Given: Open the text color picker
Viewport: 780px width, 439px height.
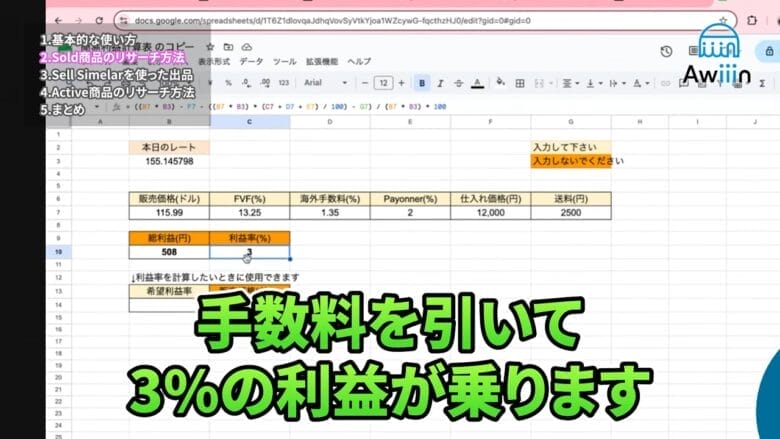Looking at the screenshot, I should pyautogui.click(x=478, y=83).
